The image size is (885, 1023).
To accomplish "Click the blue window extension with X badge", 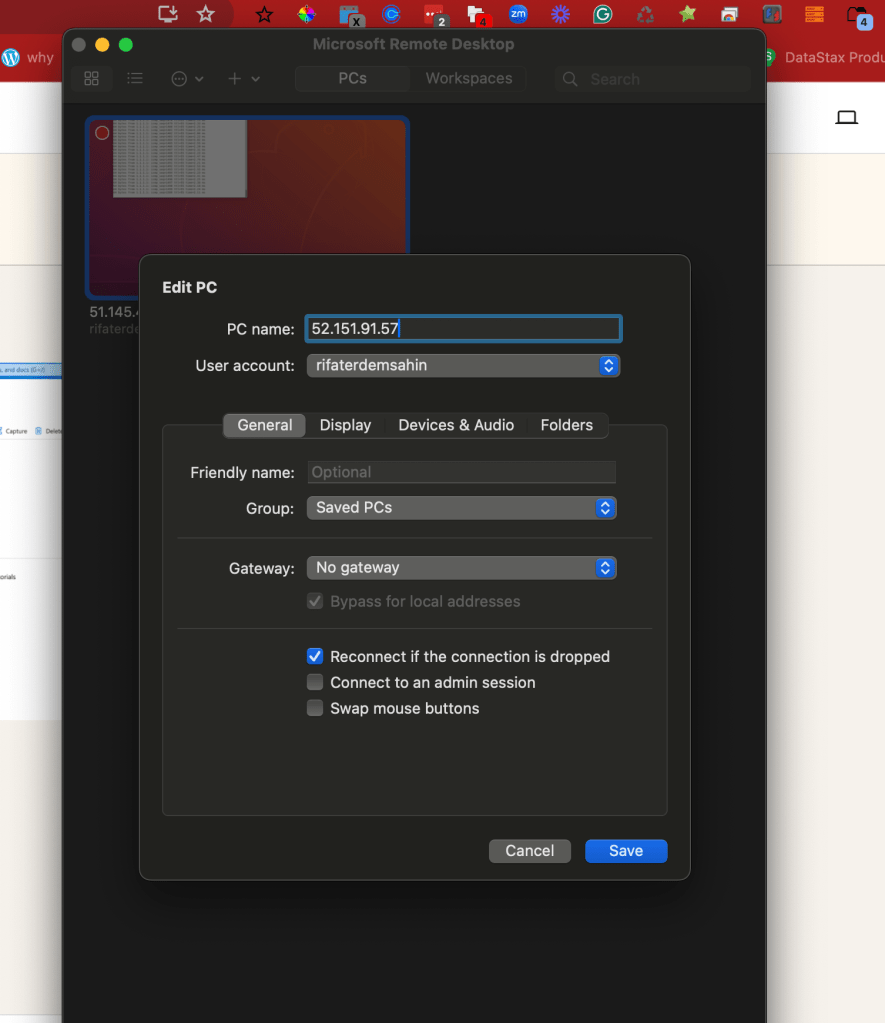I will pyautogui.click(x=350, y=15).
